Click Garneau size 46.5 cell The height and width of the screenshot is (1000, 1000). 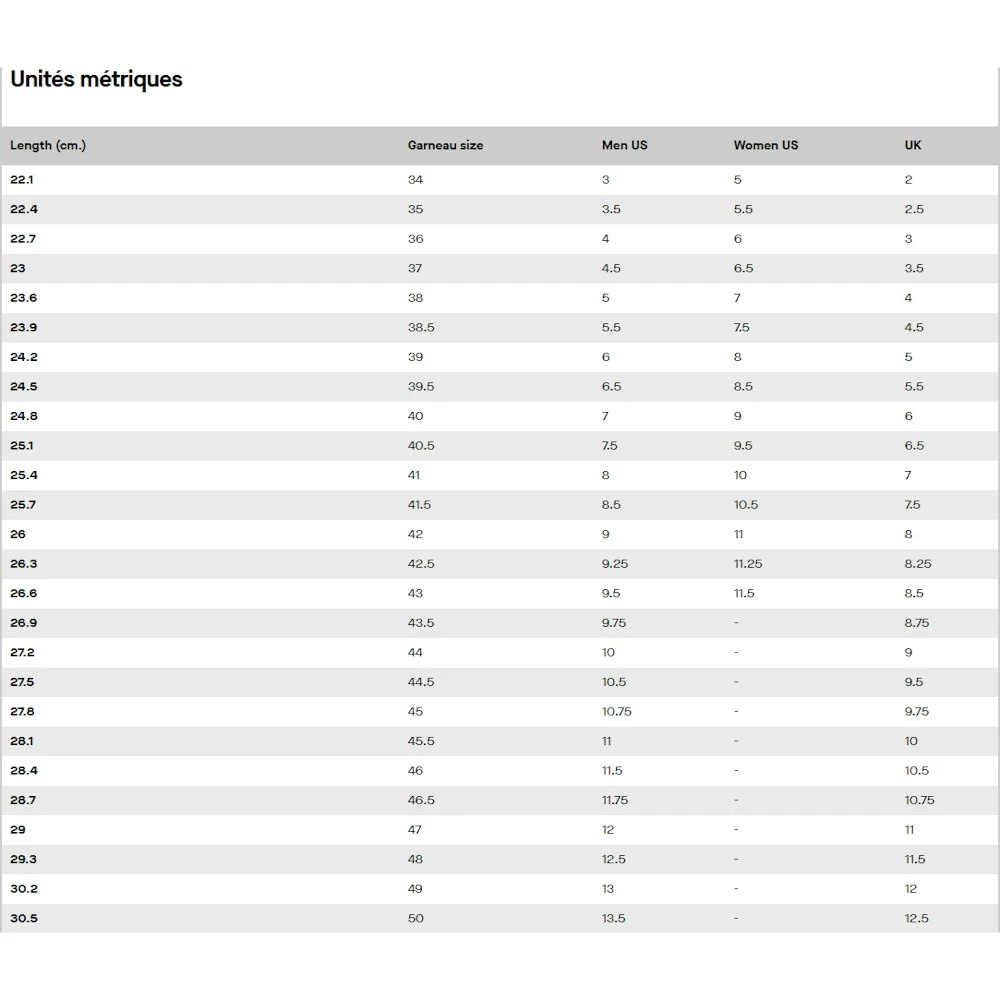(x=421, y=801)
